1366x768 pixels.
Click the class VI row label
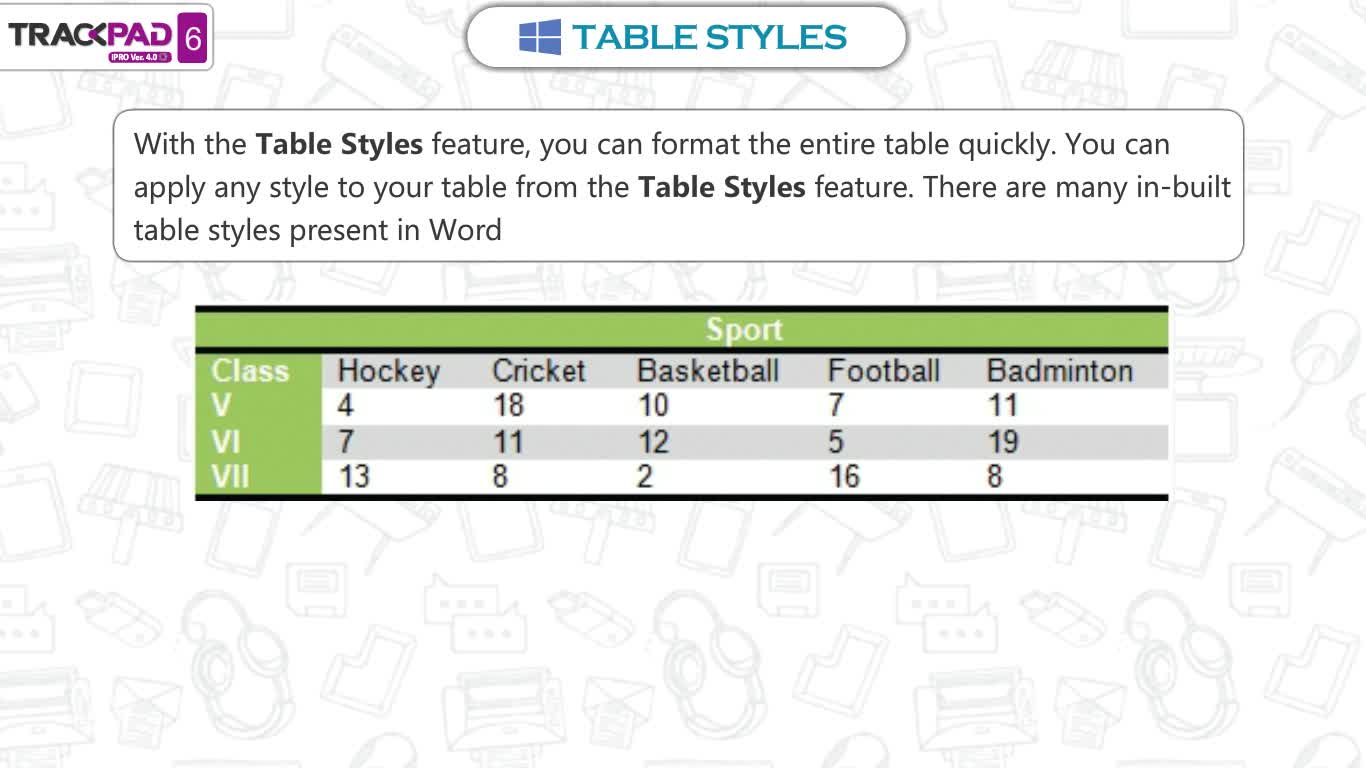tap(226, 442)
